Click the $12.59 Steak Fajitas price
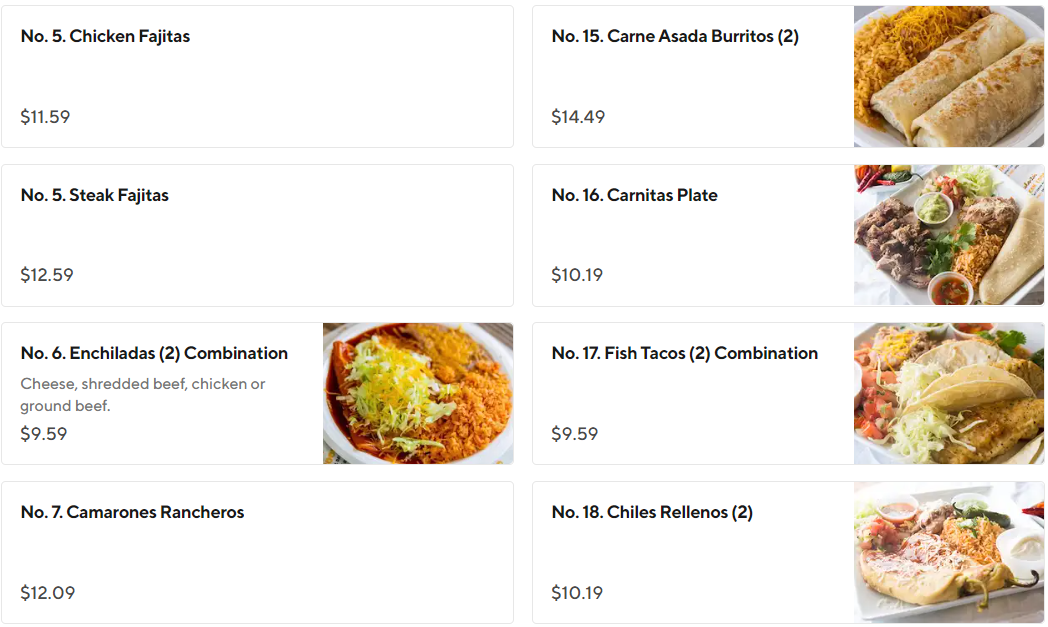 tap(47, 275)
